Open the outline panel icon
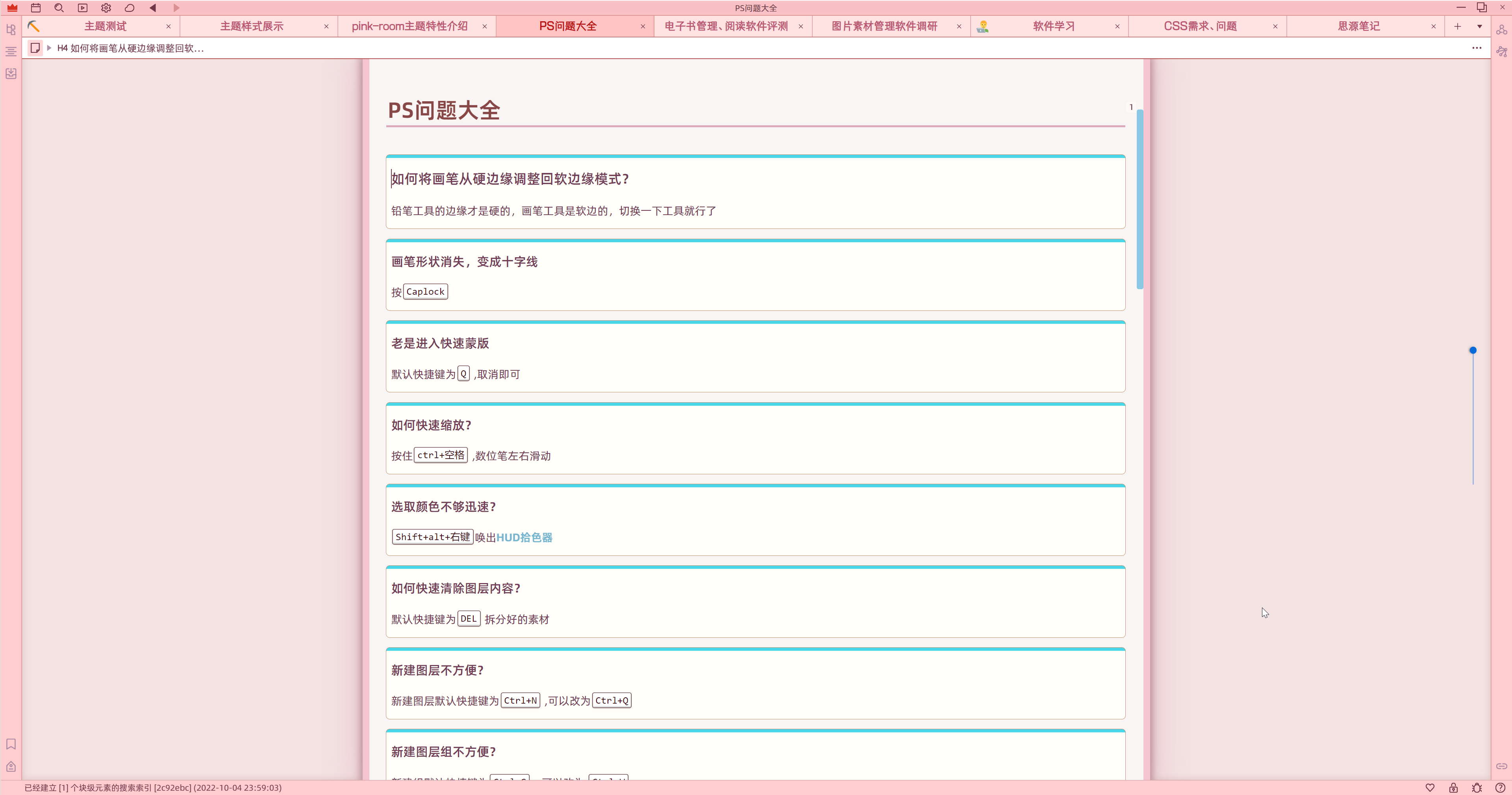The height and width of the screenshot is (795, 1512). point(11,51)
